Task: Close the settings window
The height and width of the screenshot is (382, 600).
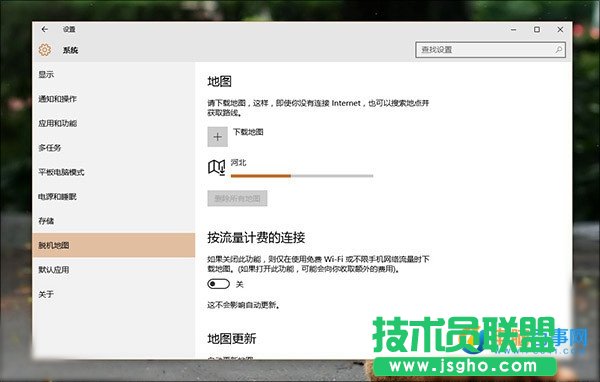Action: (560, 29)
